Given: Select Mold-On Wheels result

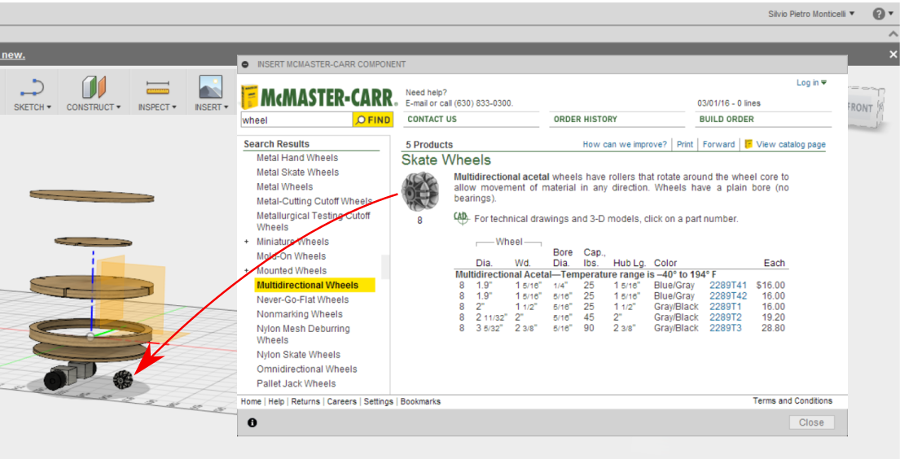Looking at the screenshot, I should (x=291, y=256).
